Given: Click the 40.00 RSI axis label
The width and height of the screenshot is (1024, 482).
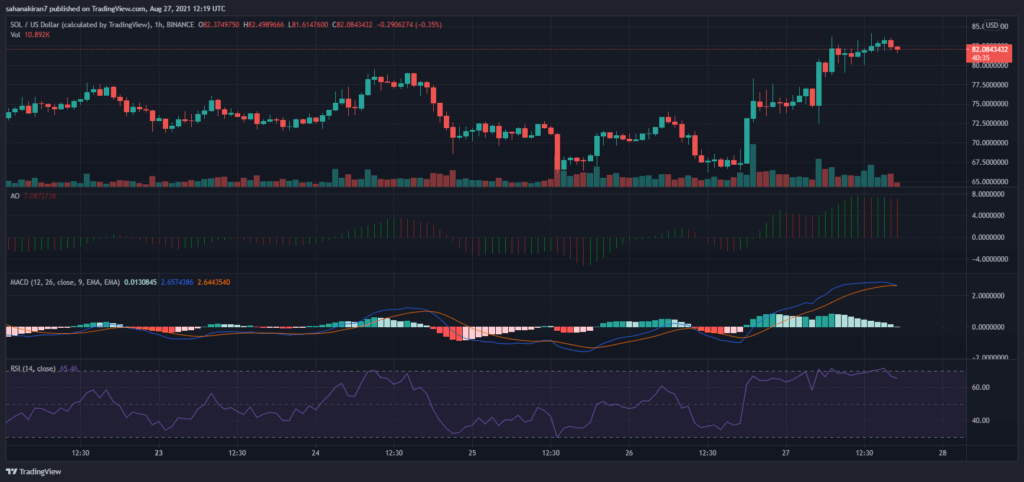Looking at the screenshot, I should (x=980, y=421).
